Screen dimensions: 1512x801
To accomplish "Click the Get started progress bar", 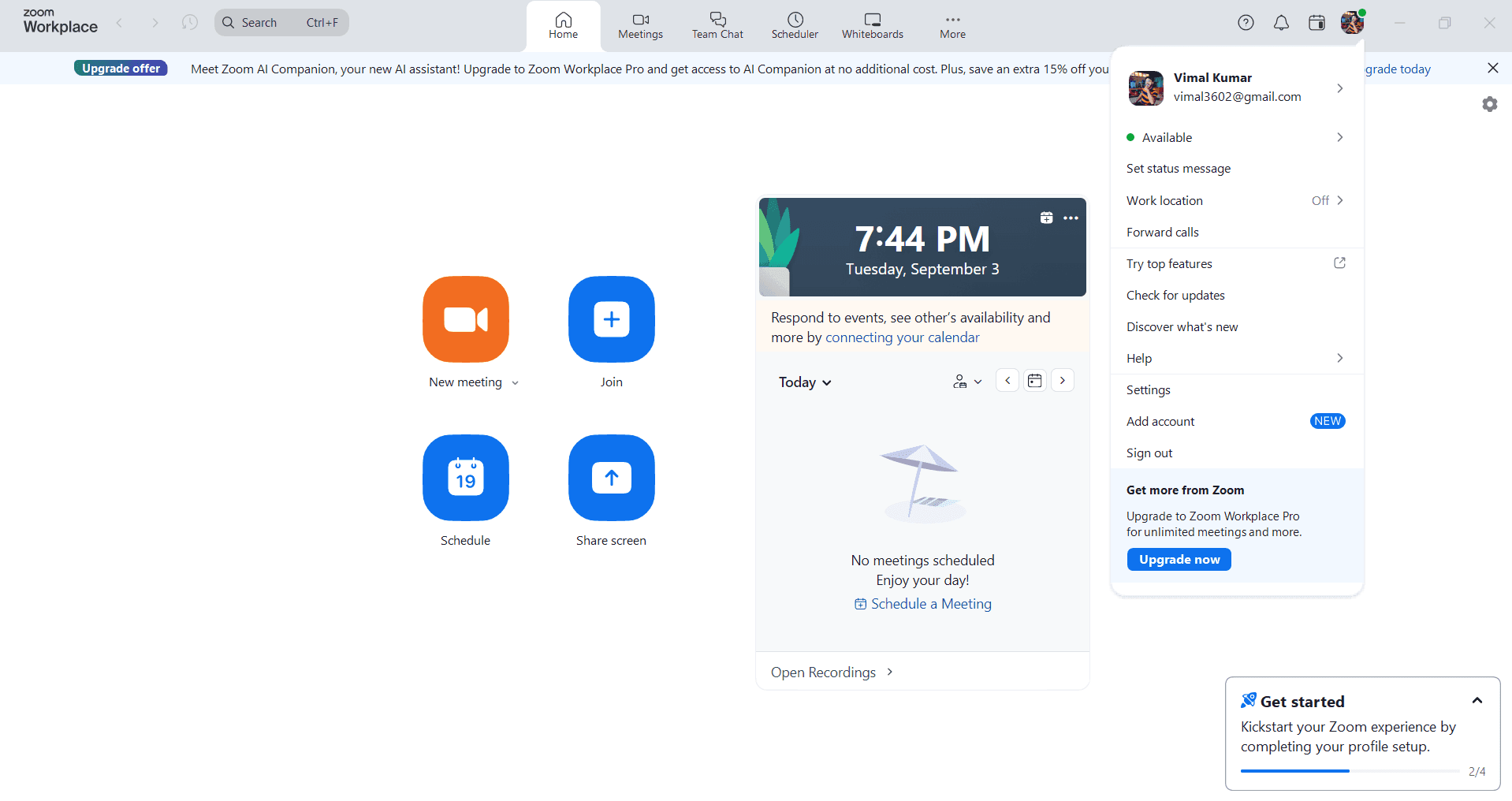I will point(1349,771).
